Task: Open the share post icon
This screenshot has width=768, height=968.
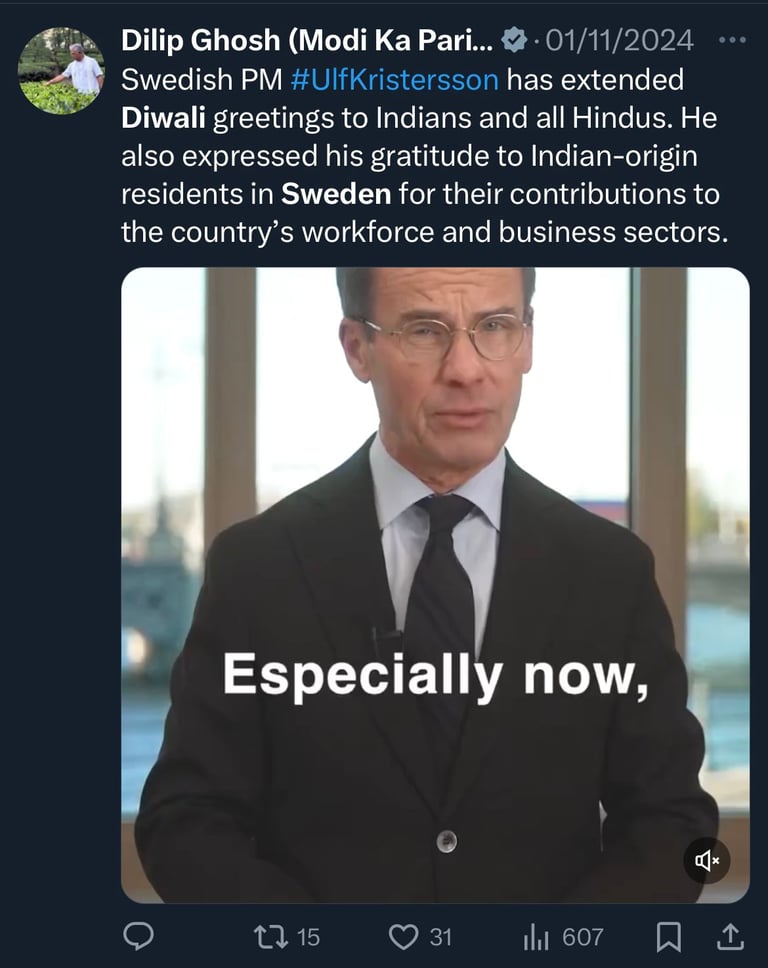Action: [x=731, y=936]
